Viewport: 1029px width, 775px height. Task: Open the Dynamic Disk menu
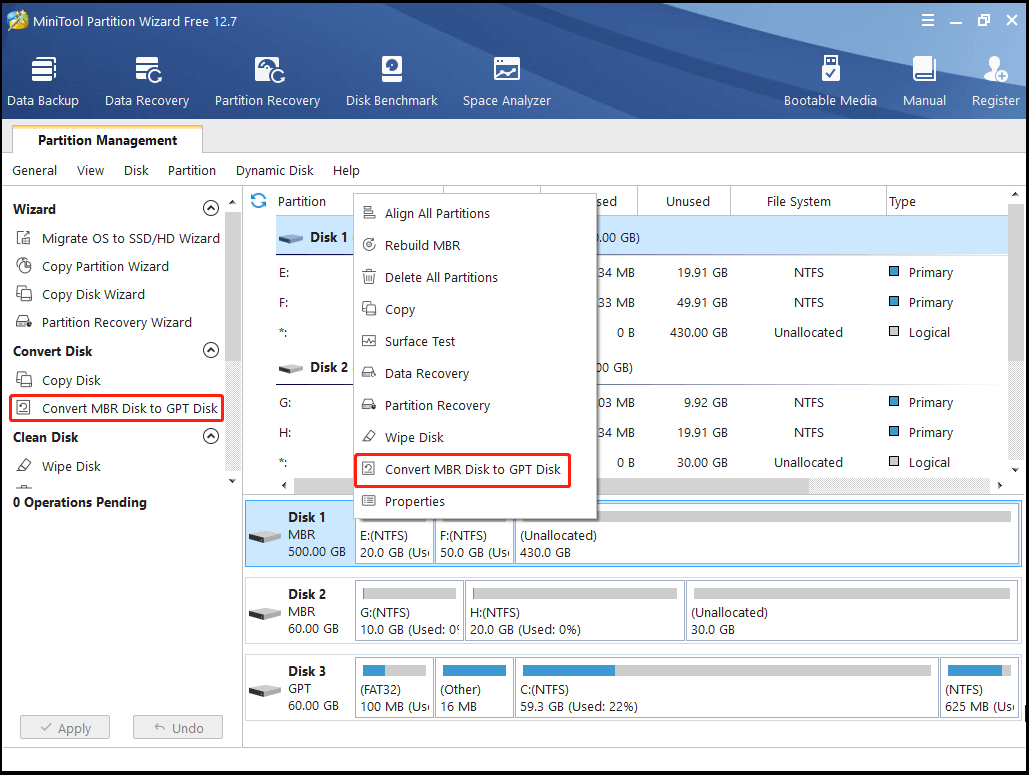click(274, 171)
